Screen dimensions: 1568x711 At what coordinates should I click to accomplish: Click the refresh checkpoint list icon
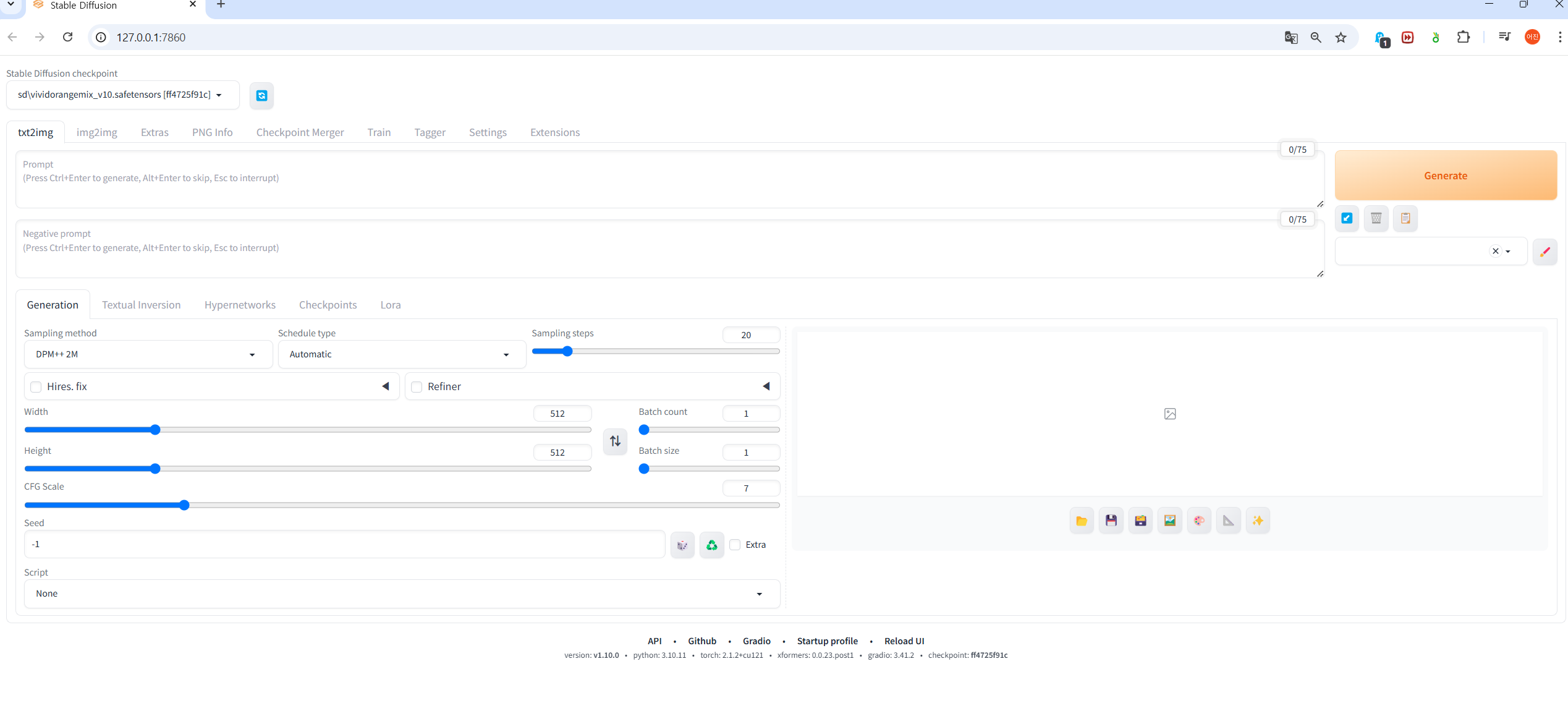pos(261,95)
